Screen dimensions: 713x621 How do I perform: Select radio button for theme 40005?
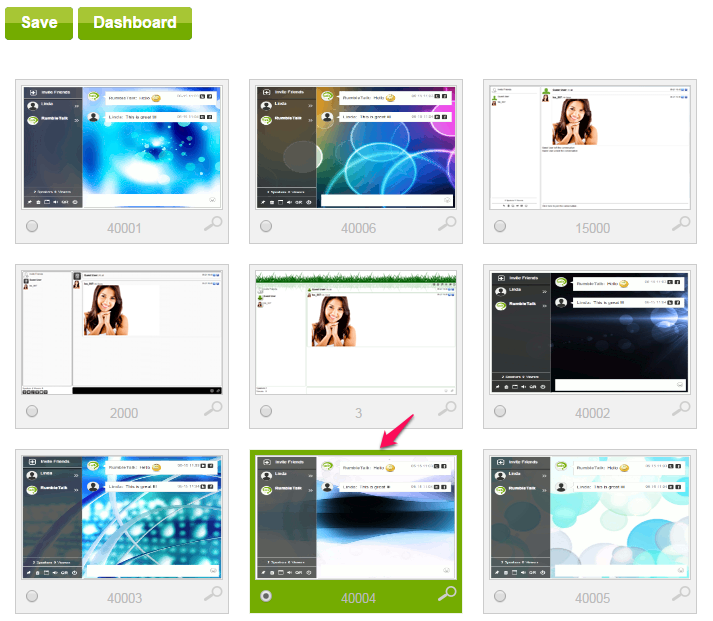click(500, 597)
